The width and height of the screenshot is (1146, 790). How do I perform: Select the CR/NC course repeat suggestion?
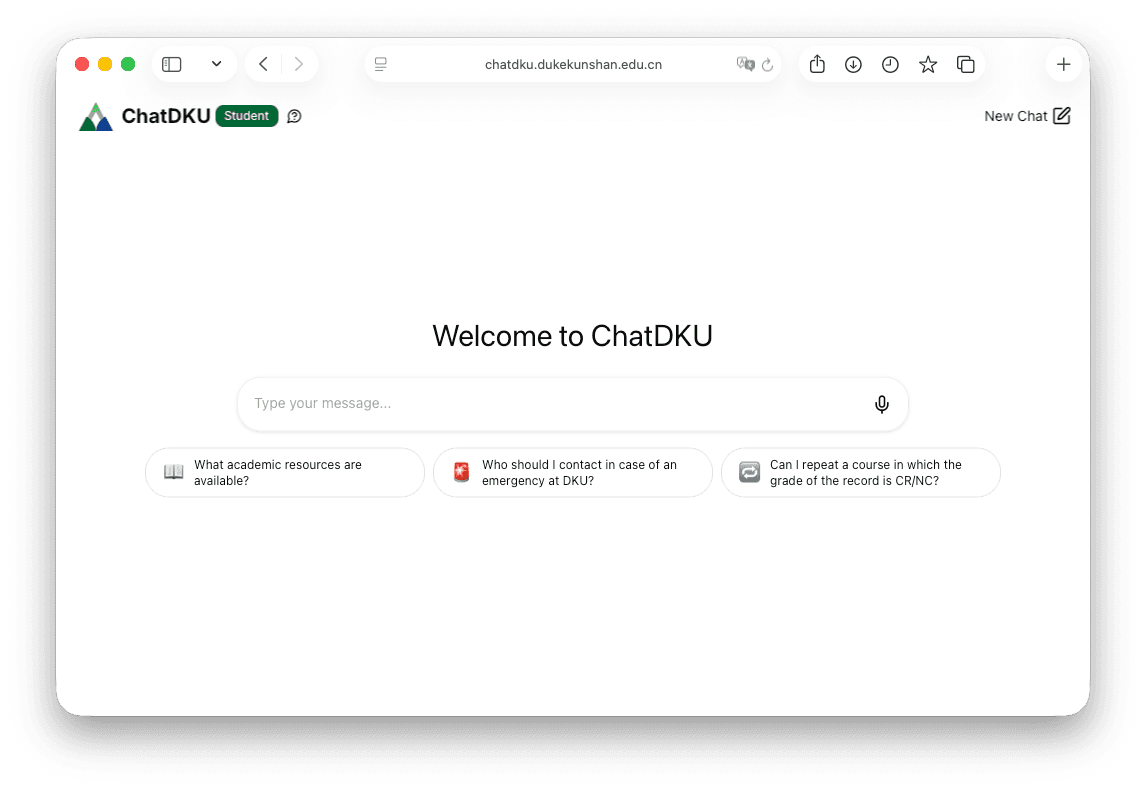pyautogui.click(x=860, y=472)
